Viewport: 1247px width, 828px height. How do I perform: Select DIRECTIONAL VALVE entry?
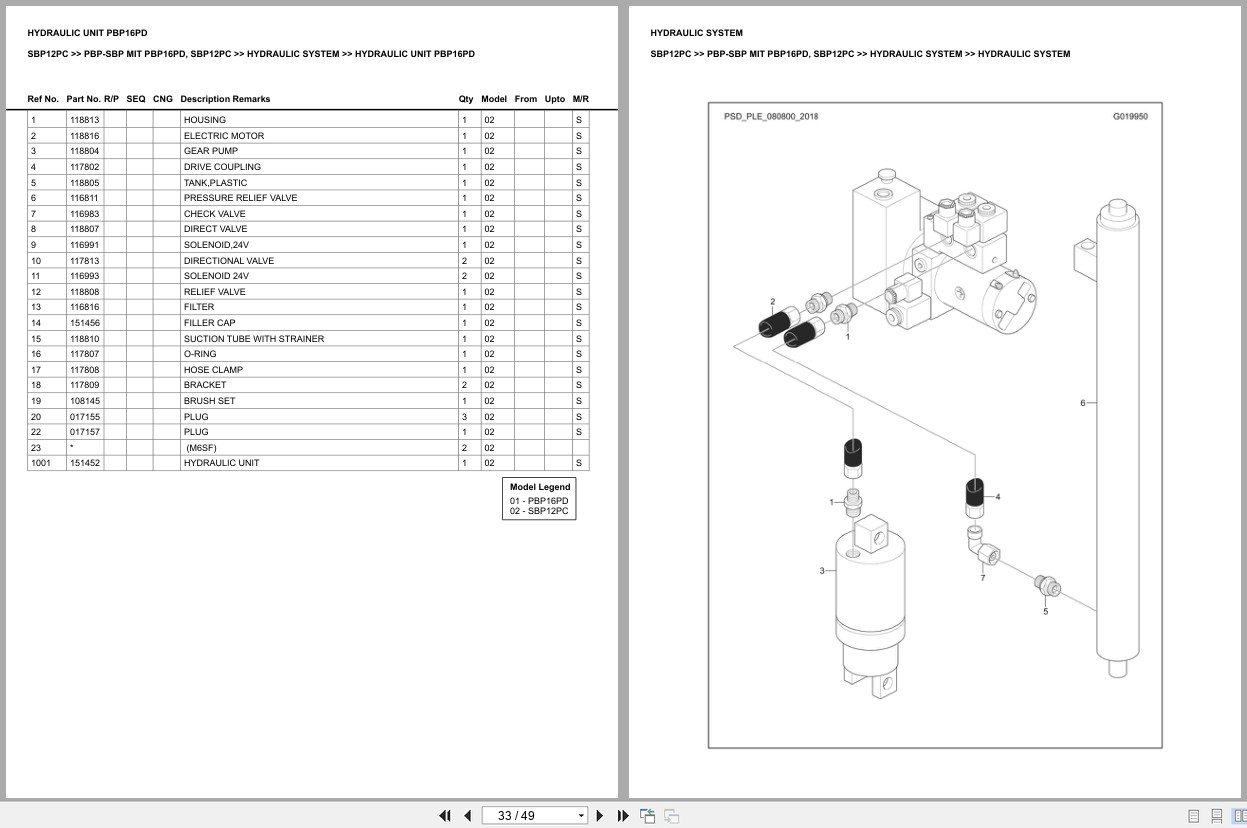click(x=228, y=261)
